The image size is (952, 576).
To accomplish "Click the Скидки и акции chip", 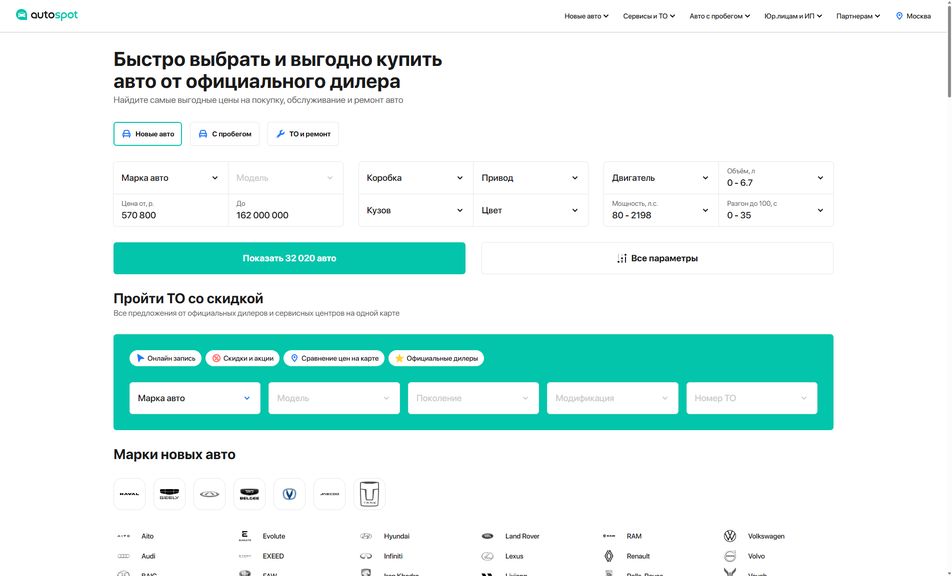I will click(242, 358).
